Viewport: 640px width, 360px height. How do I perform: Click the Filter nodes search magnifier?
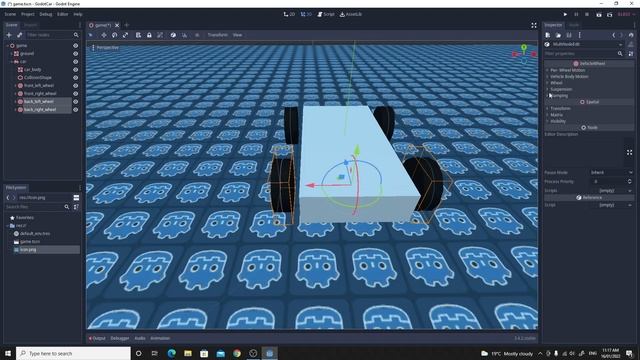coord(76,35)
